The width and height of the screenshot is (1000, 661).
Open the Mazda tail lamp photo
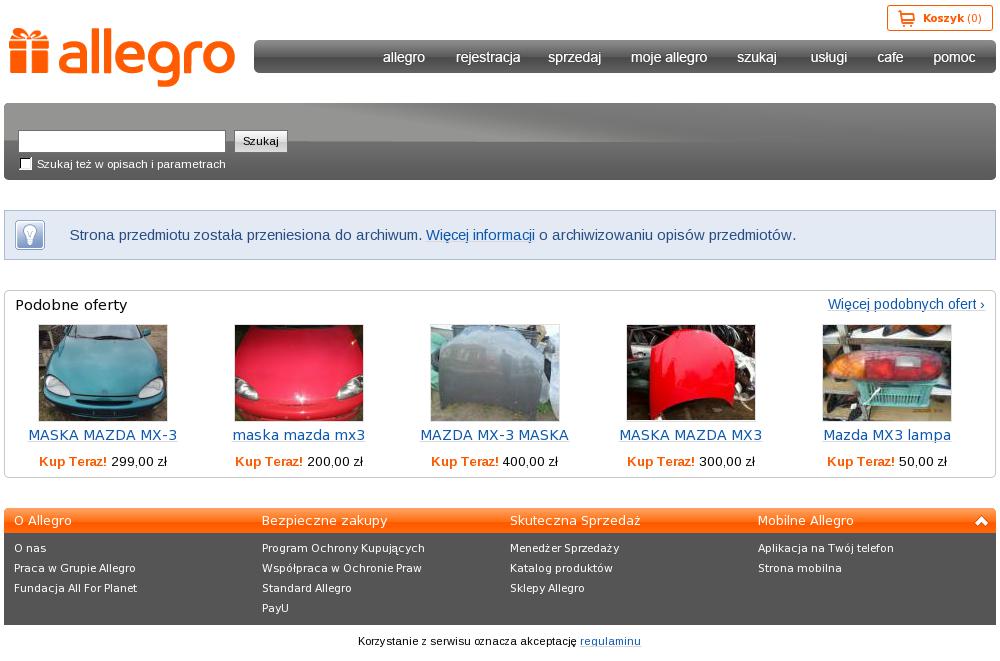[x=887, y=373]
